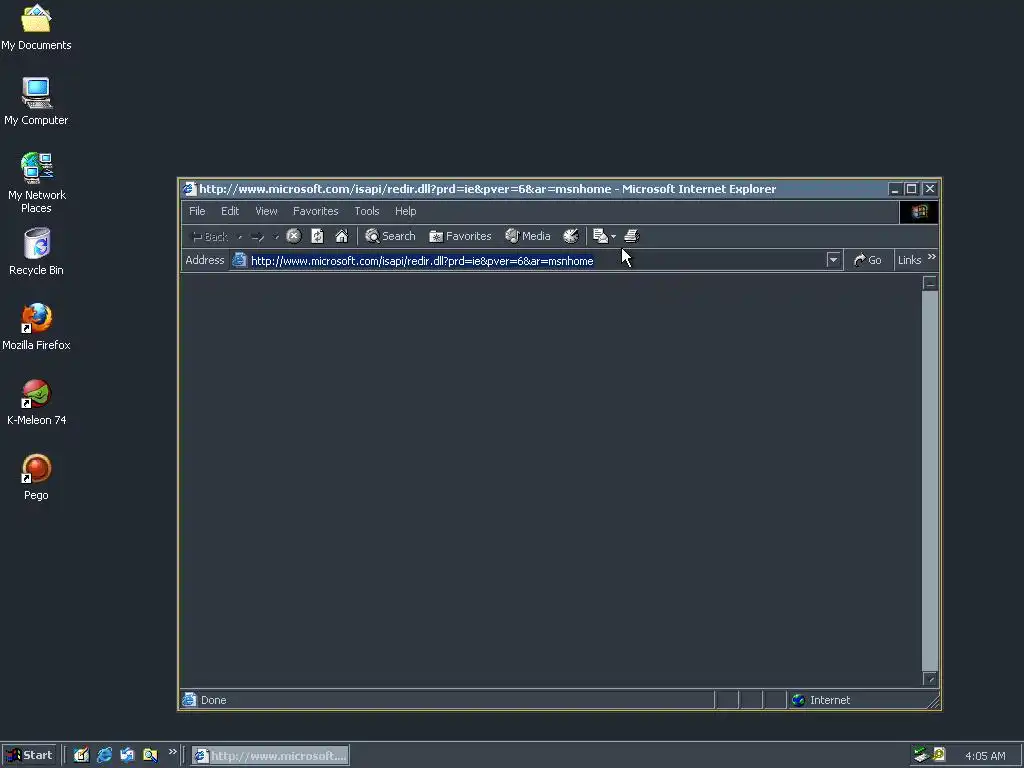Click the Windows flag throbber logo
This screenshot has width=1024, height=768.
(919, 212)
